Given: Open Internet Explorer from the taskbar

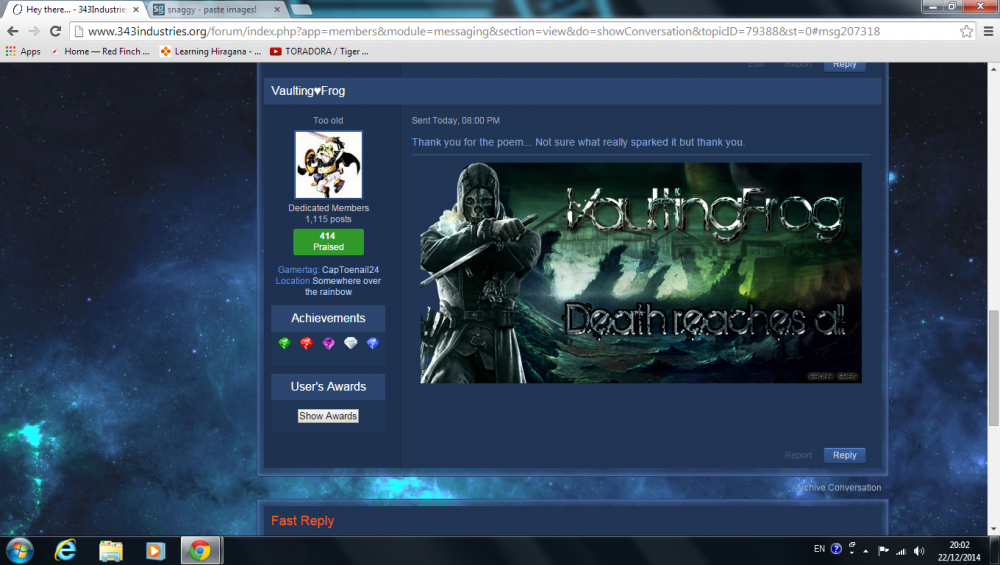Looking at the screenshot, I should 67,550.
